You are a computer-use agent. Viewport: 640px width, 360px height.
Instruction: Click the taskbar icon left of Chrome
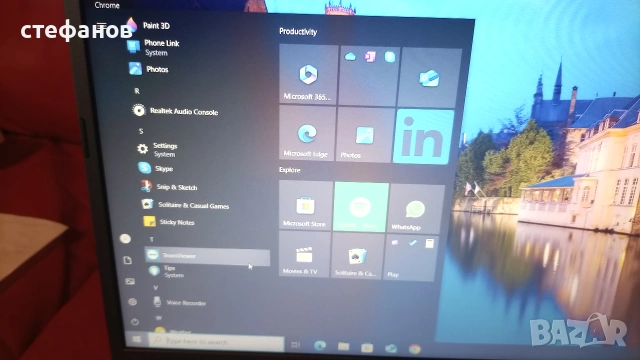coord(391,348)
